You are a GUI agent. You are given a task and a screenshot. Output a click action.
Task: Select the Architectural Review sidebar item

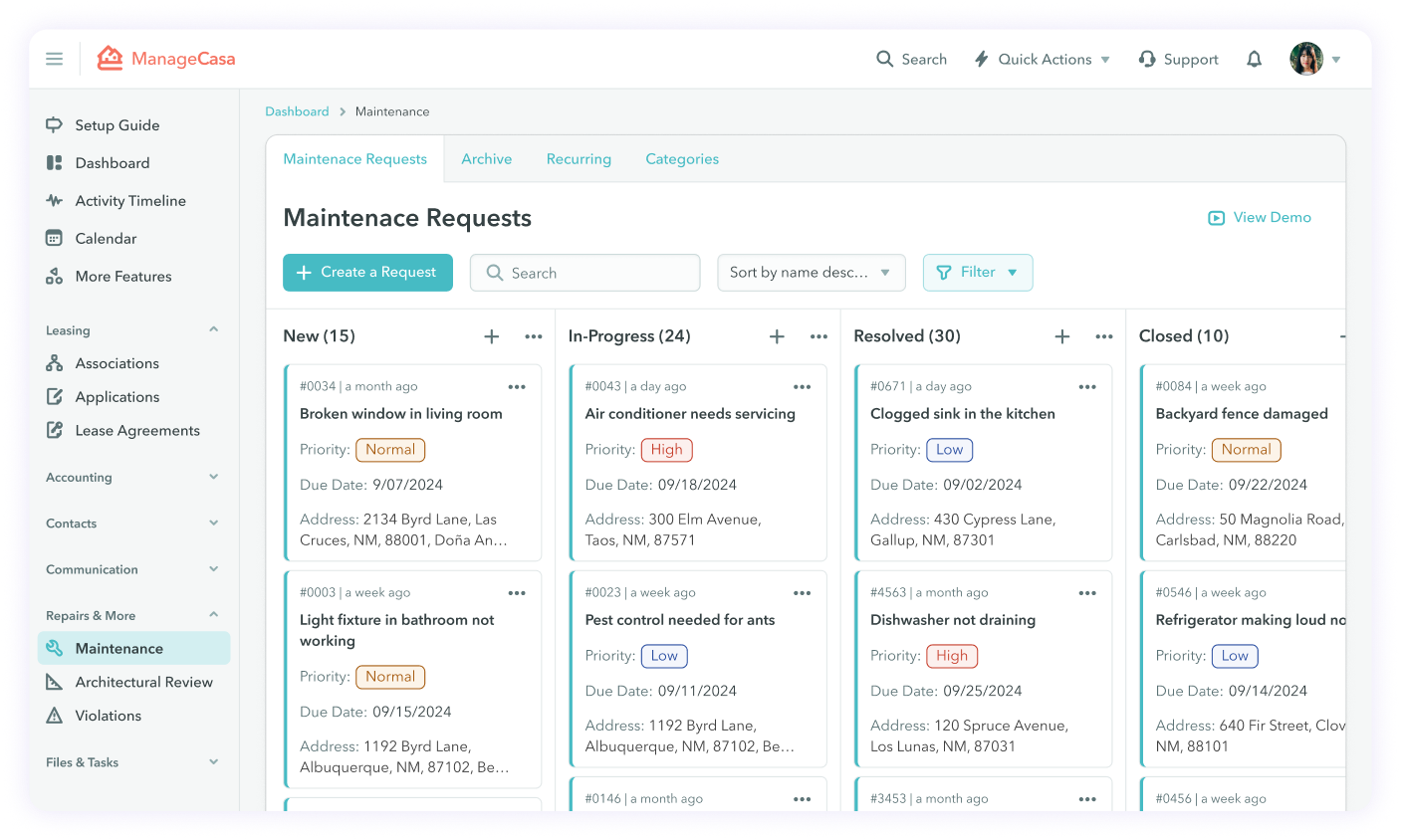(144, 682)
